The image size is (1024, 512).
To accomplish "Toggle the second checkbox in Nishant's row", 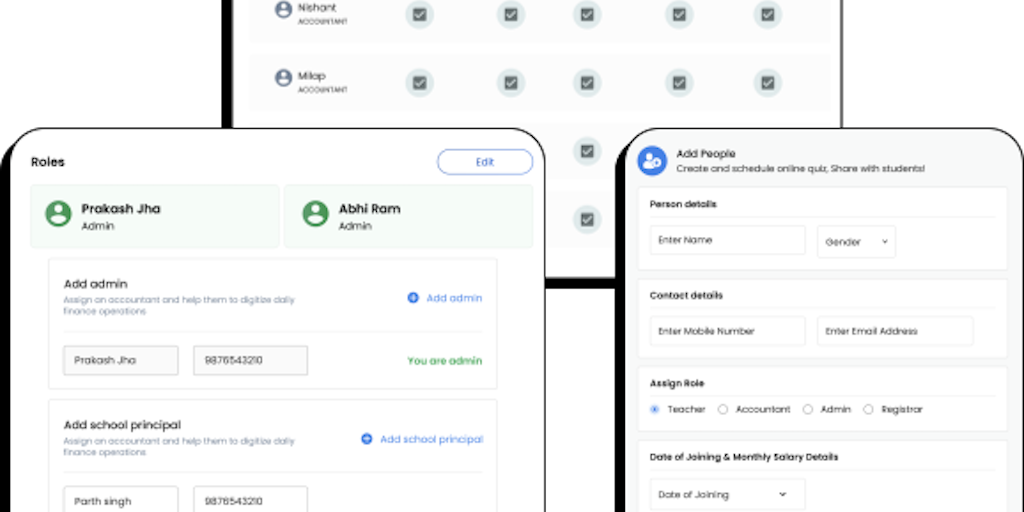I will coord(511,14).
